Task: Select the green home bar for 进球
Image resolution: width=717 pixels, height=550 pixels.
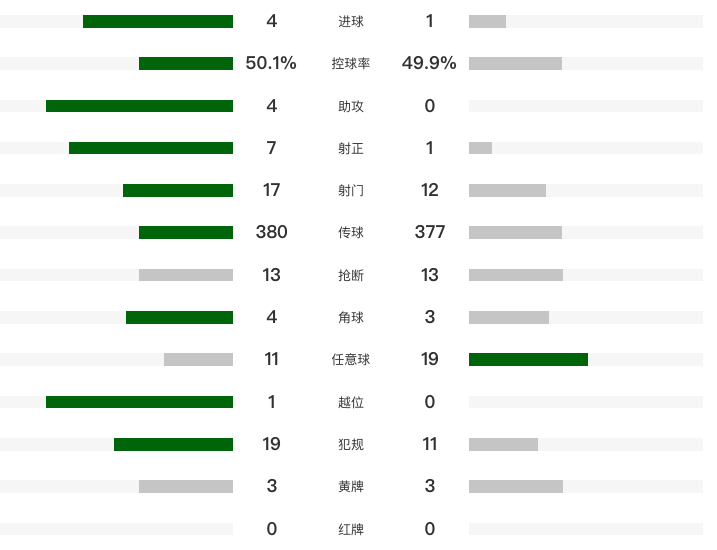Action: click(158, 21)
